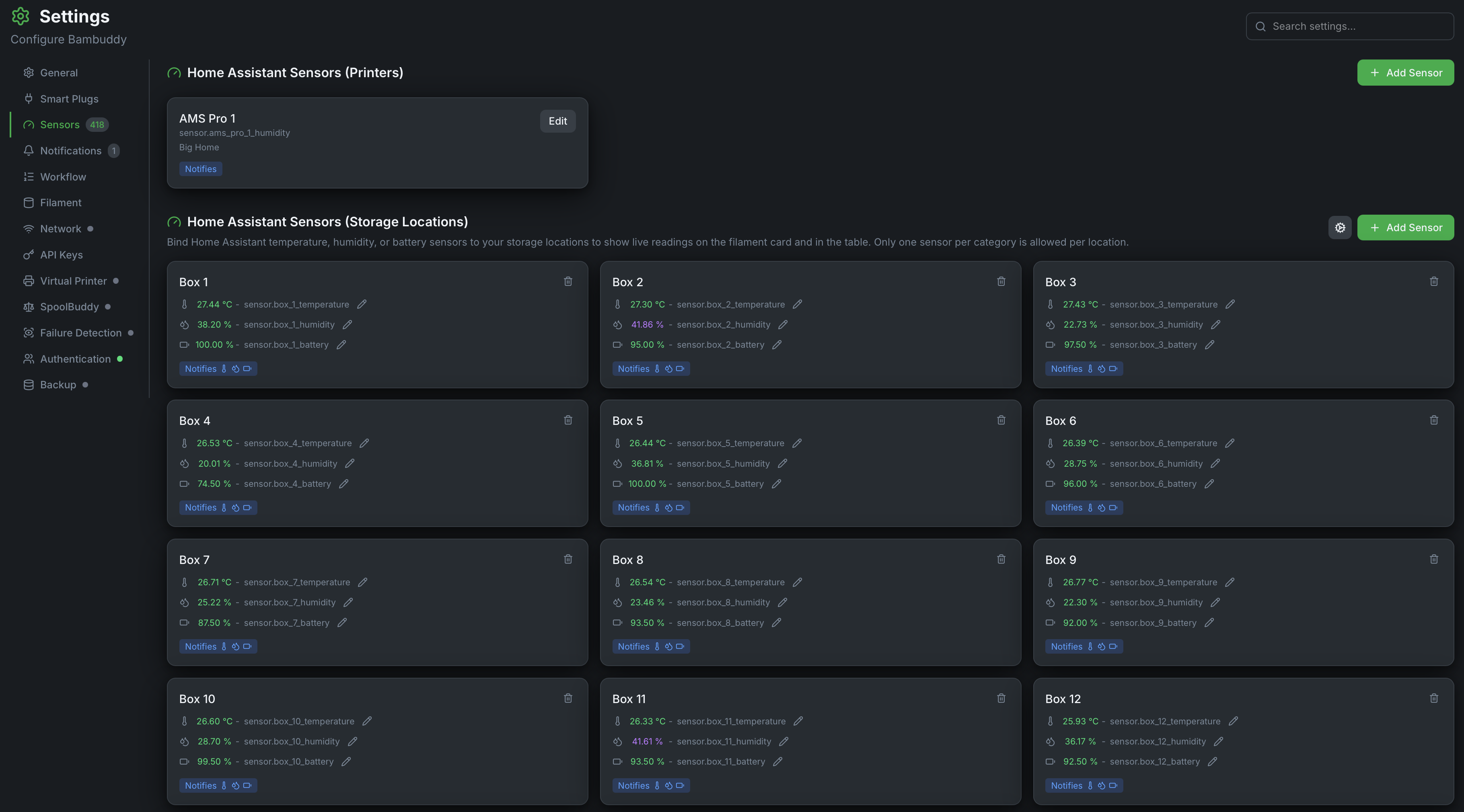The image size is (1464, 812).
Task: Remove Box 12 via trash icon
Action: click(x=1434, y=698)
